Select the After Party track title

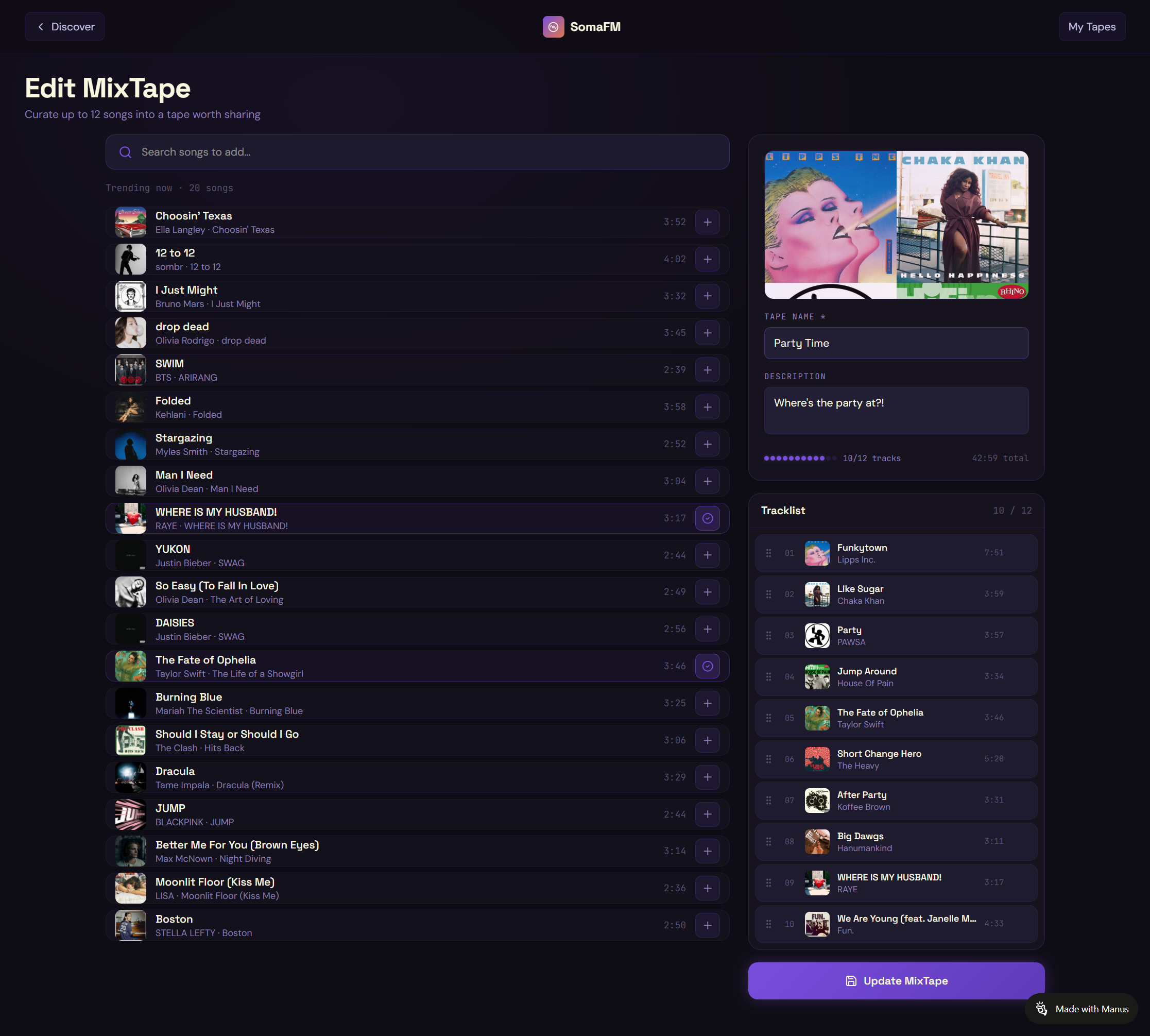point(862,795)
